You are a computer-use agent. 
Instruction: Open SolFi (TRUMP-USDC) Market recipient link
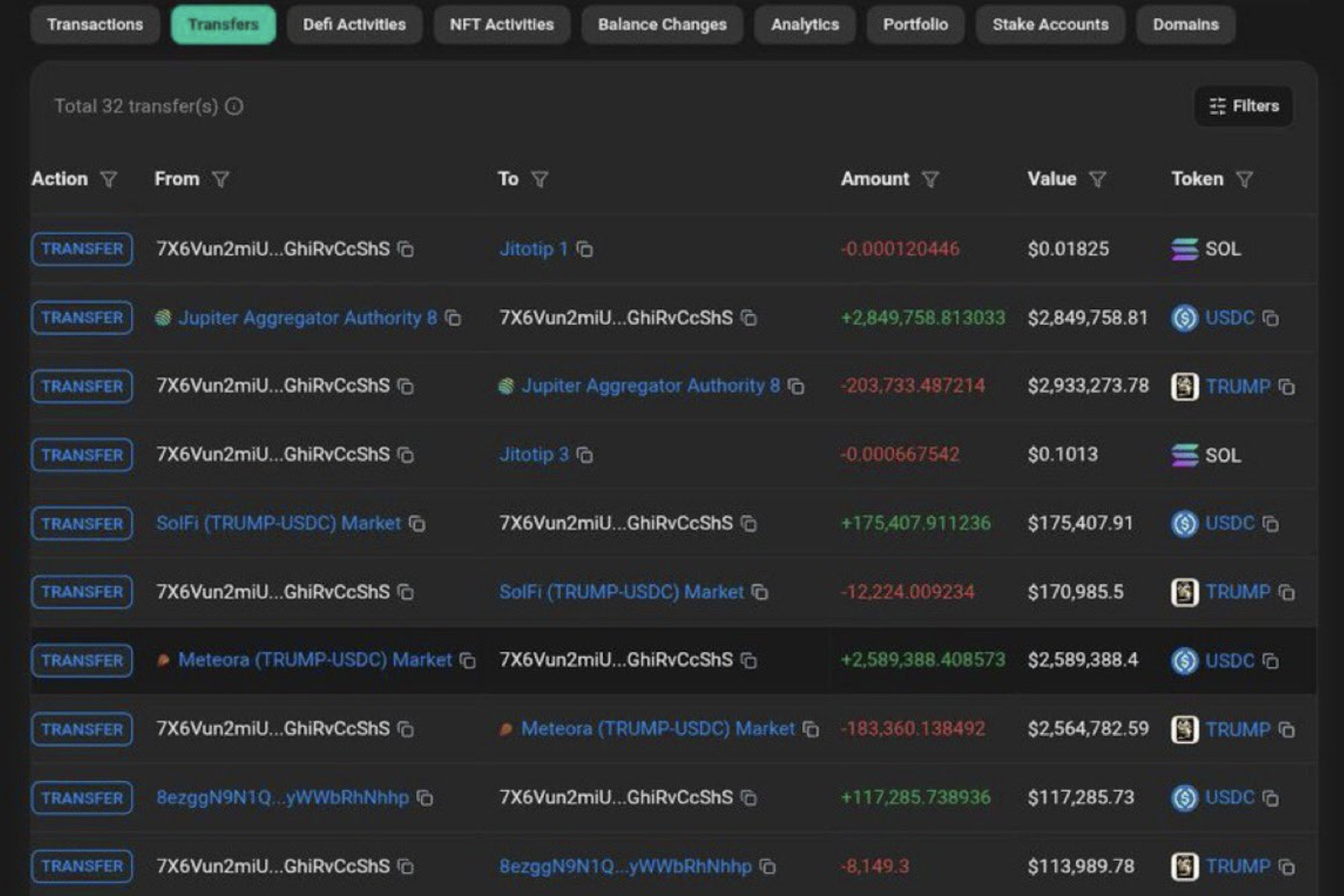tap(622, 591)
